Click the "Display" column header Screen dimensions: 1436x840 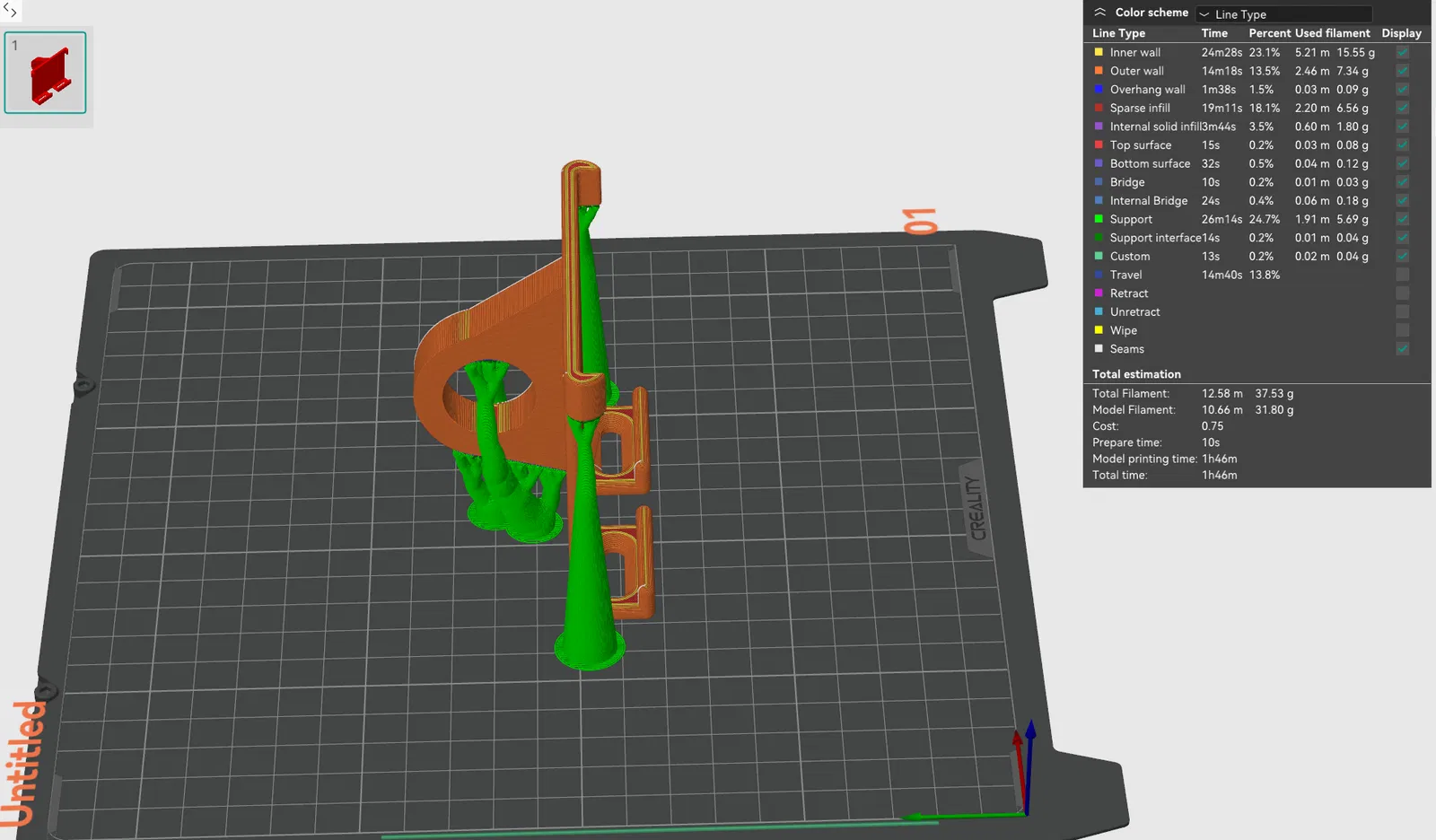click(x=1402, y=33)
